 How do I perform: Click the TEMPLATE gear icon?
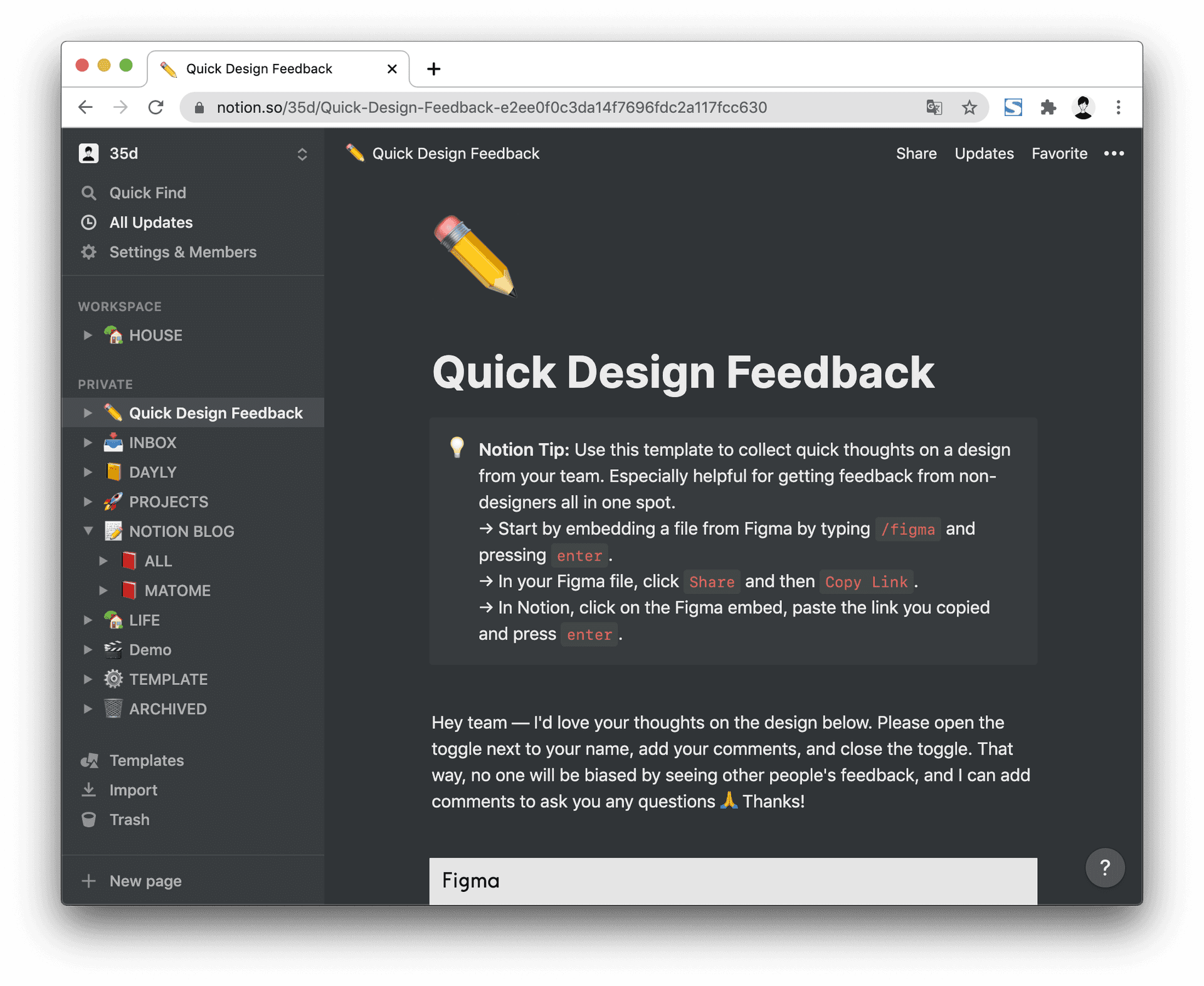pos(114,679)
